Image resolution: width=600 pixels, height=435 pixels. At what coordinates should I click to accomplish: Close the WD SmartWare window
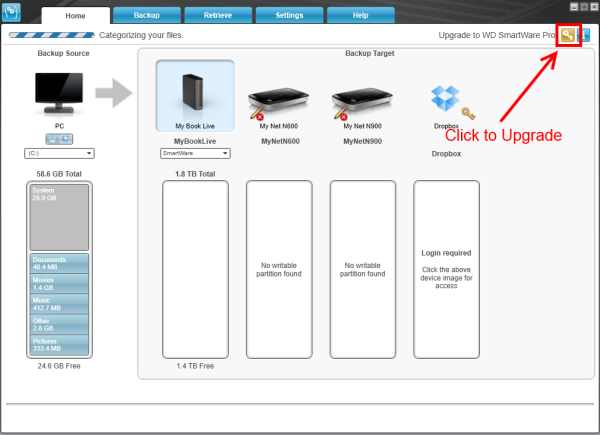click(595, 7)
